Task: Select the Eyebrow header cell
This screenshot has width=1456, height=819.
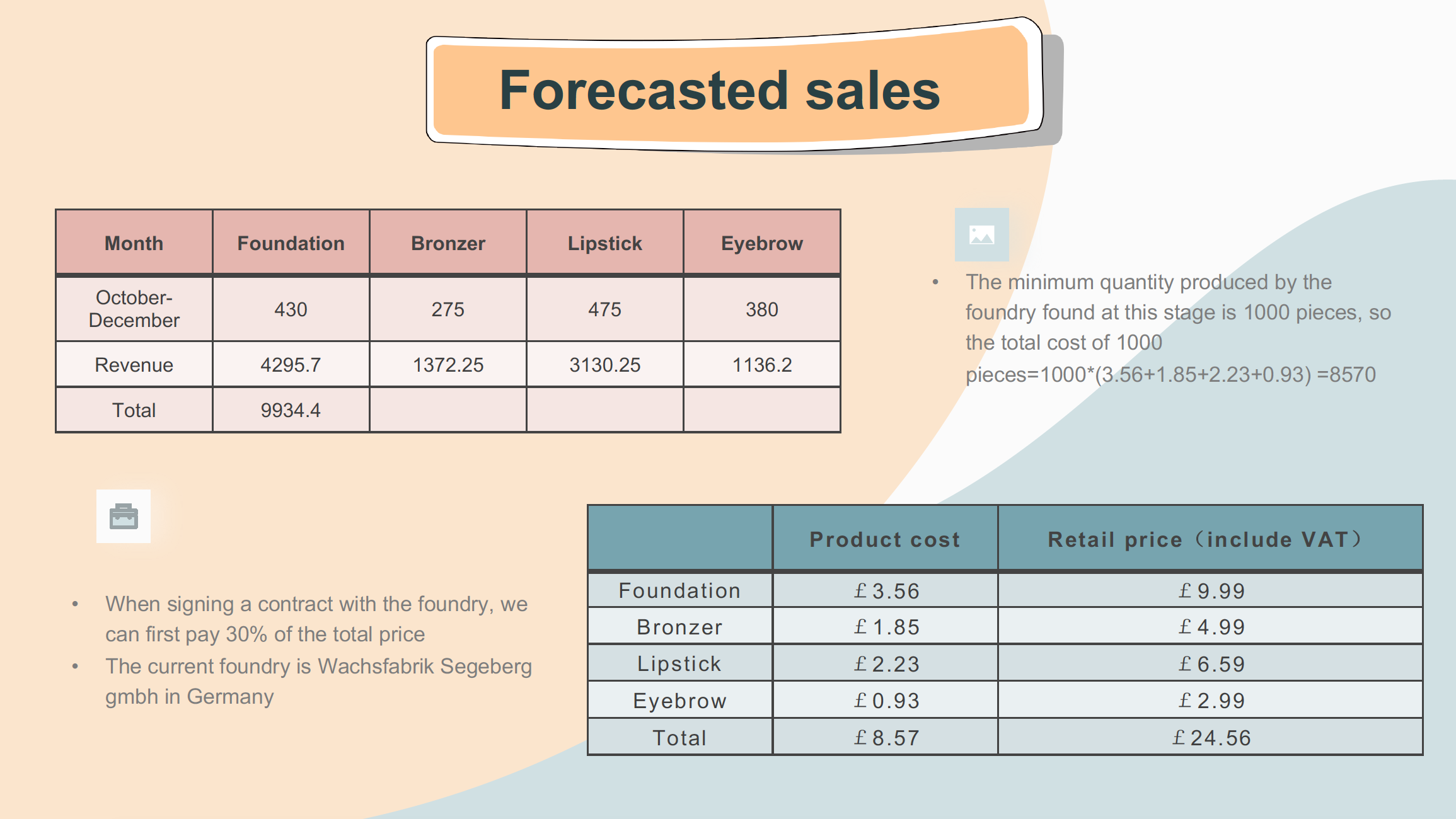Action: click(762, 243)
